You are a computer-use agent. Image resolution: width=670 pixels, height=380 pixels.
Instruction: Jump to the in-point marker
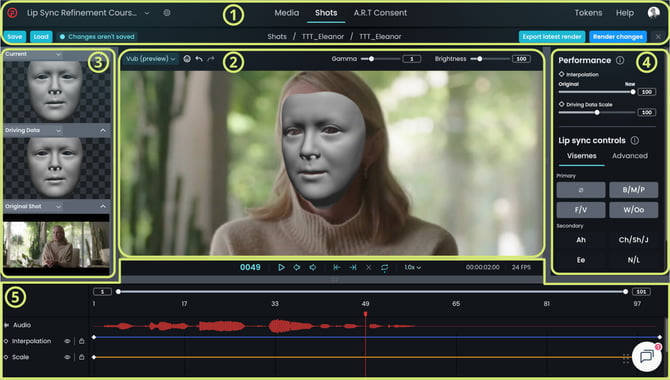tap(337, 267)
